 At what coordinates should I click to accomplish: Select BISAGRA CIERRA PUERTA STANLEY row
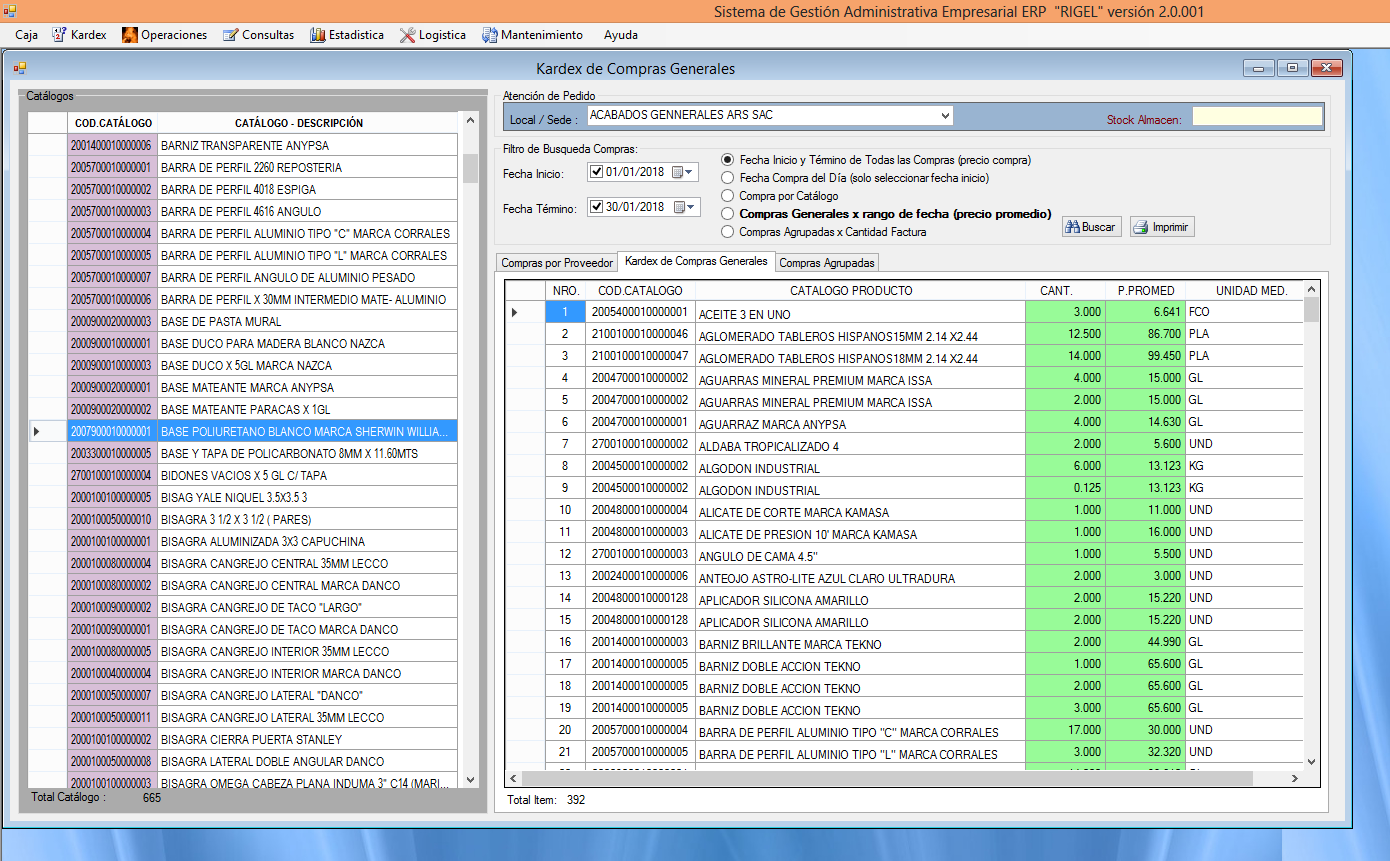(x=243, y=739)
